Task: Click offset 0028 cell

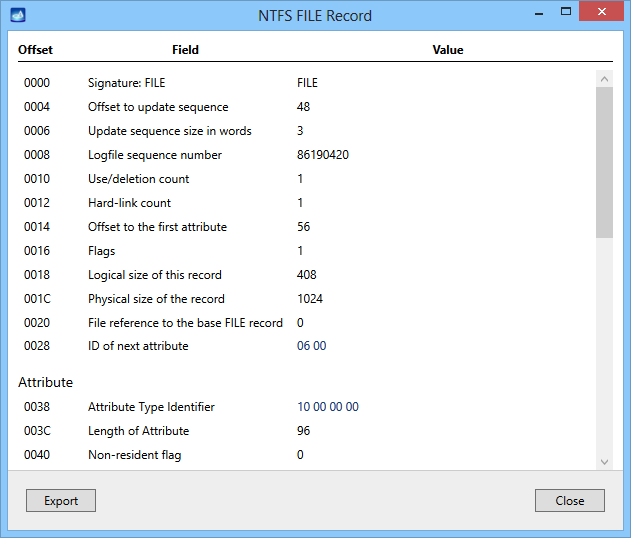Action: click(37, 346)
